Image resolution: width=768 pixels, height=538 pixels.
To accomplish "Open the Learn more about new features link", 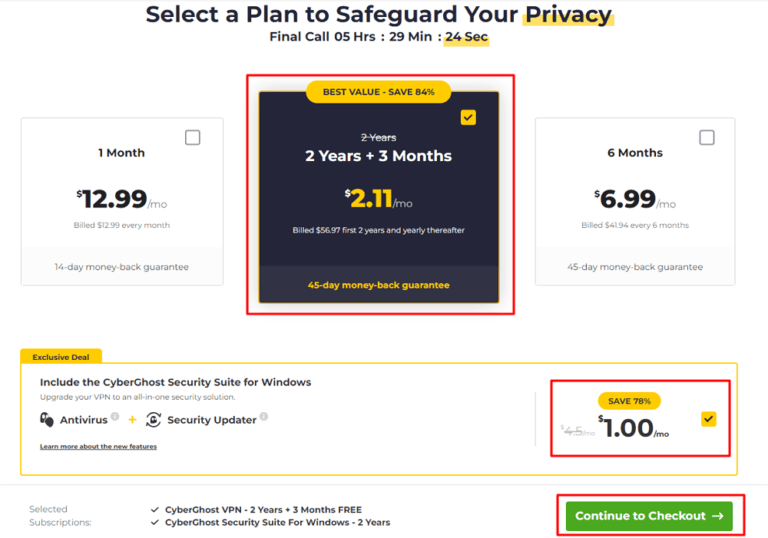I will click(98, 446).
